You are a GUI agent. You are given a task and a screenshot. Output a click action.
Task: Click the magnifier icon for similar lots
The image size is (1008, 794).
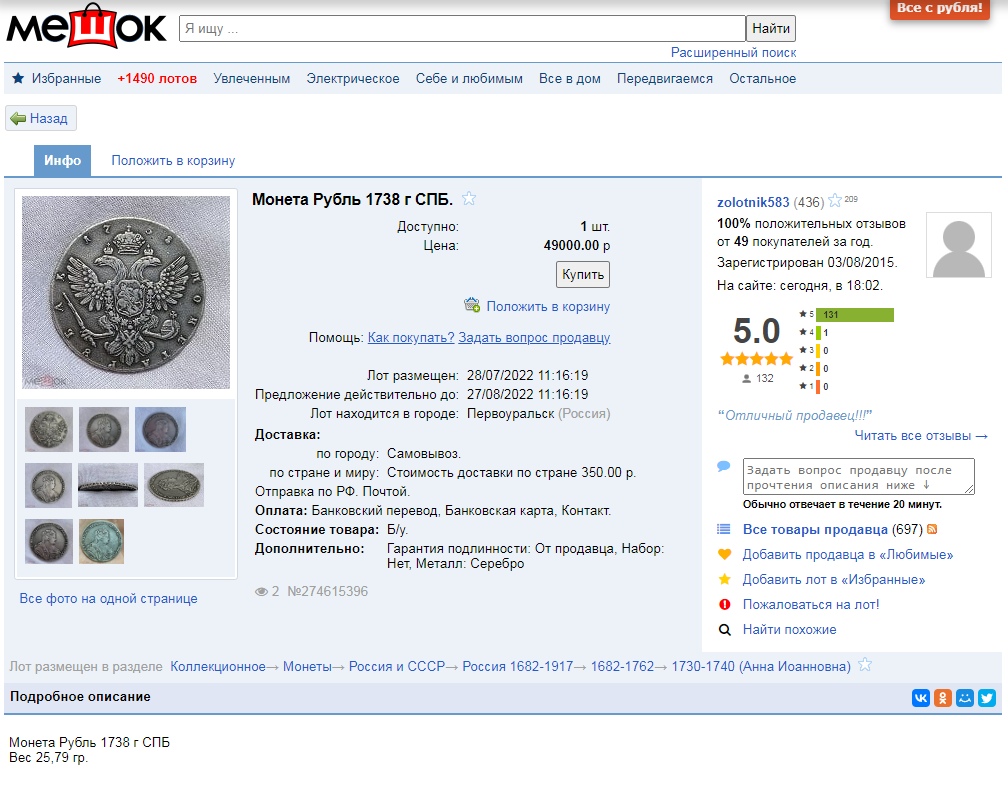coord(725,629)
